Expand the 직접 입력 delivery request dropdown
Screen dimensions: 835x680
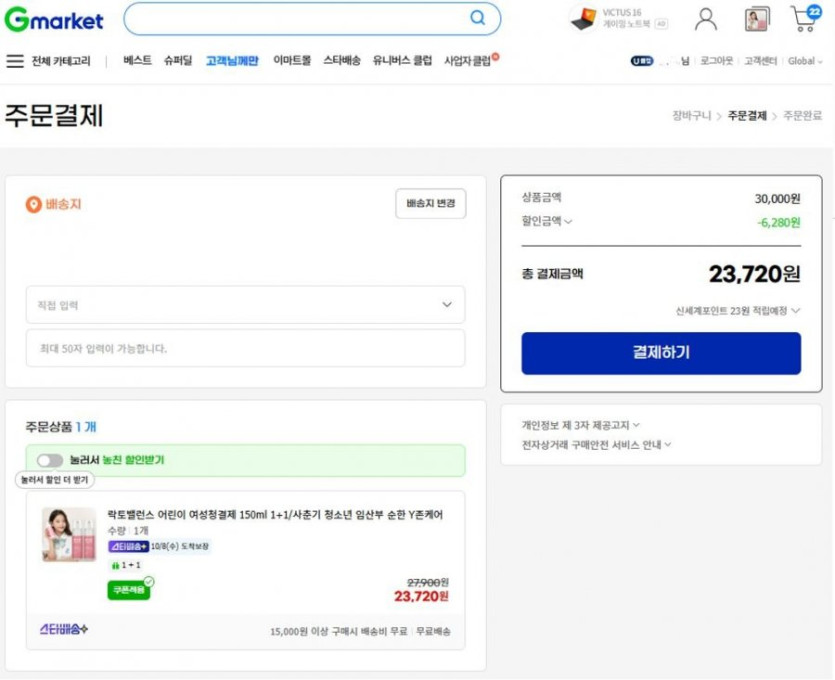click(245, 305)
